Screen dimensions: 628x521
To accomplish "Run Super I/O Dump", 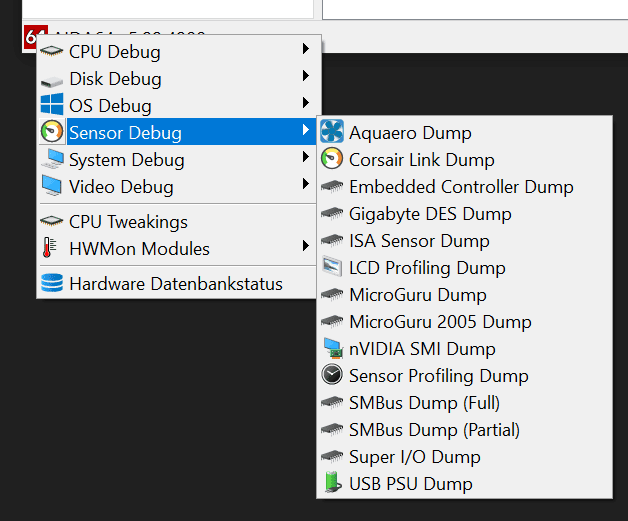I will click(465, 457).
